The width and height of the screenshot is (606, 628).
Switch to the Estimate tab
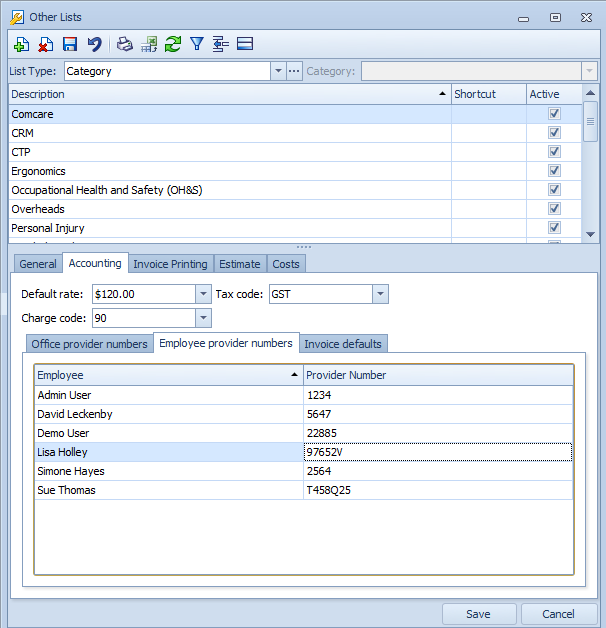(x=240, y=264)
